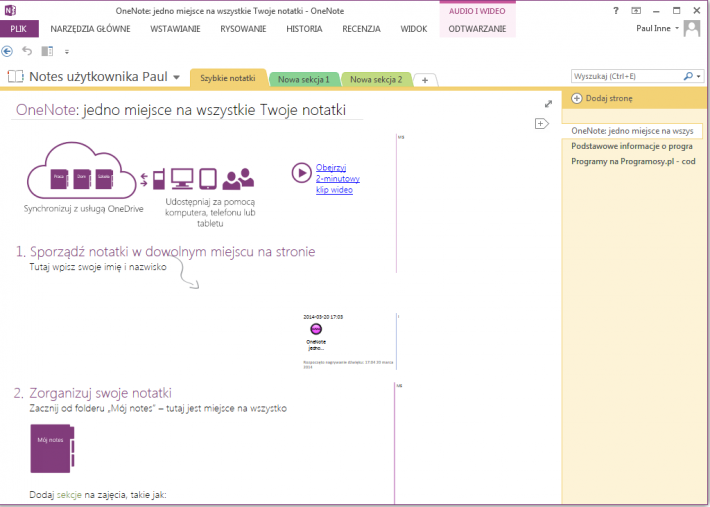Select the Szybkie notatki section tab

(x=228, y=78)
